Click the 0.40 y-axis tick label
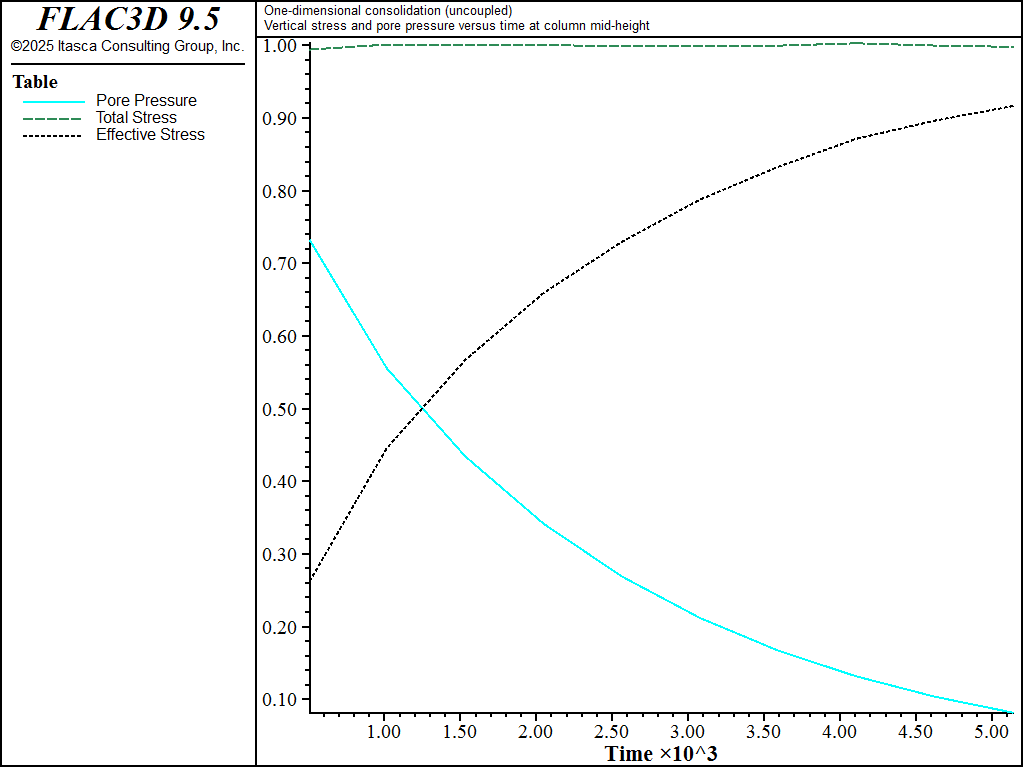 tap(280, 481)
